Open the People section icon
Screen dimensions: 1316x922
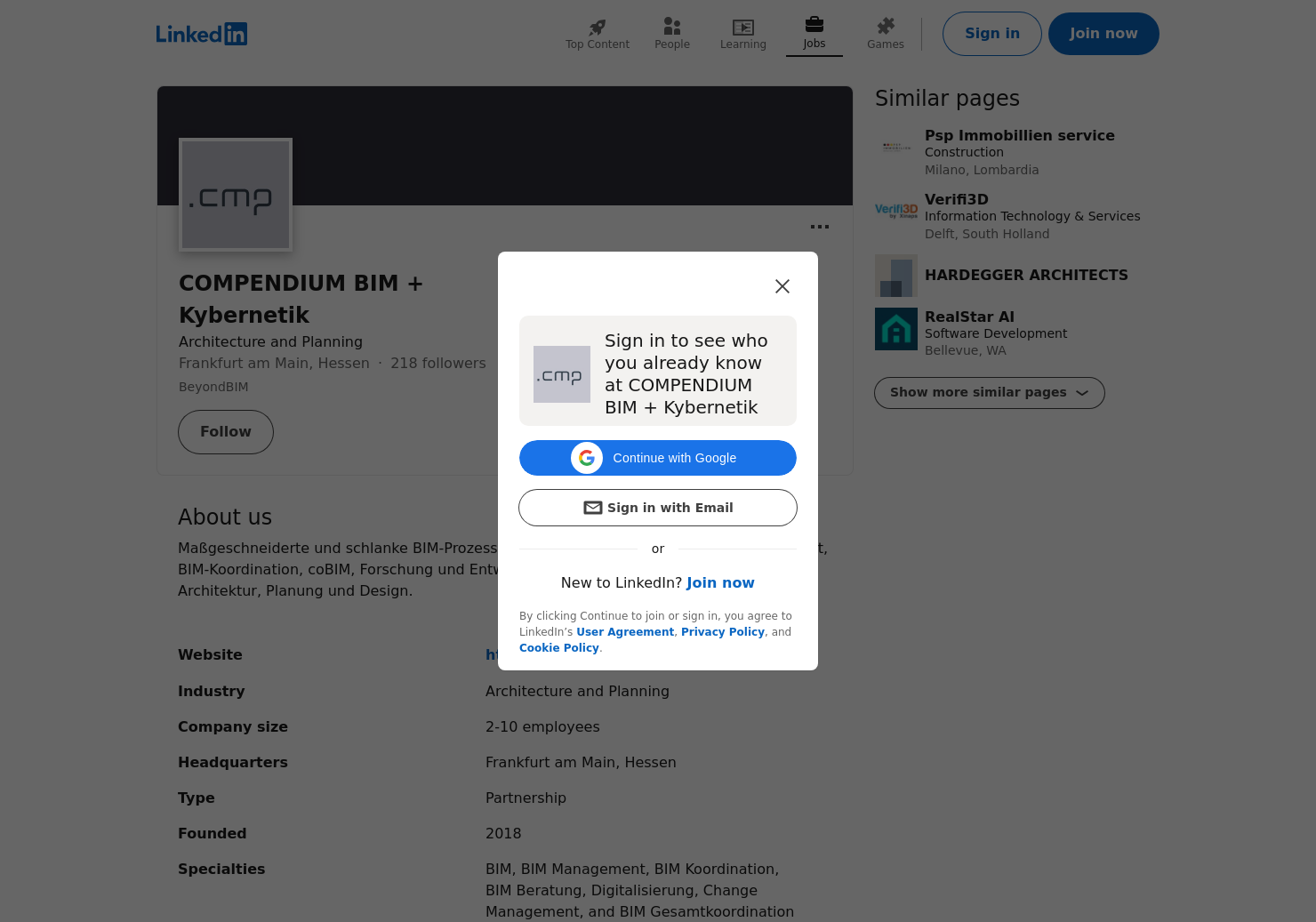[x=672, y=27]
